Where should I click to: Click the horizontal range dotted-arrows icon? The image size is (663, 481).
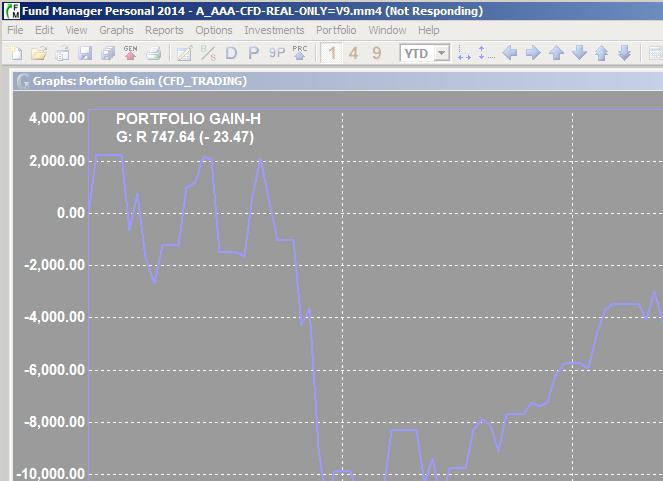[464, 54]
